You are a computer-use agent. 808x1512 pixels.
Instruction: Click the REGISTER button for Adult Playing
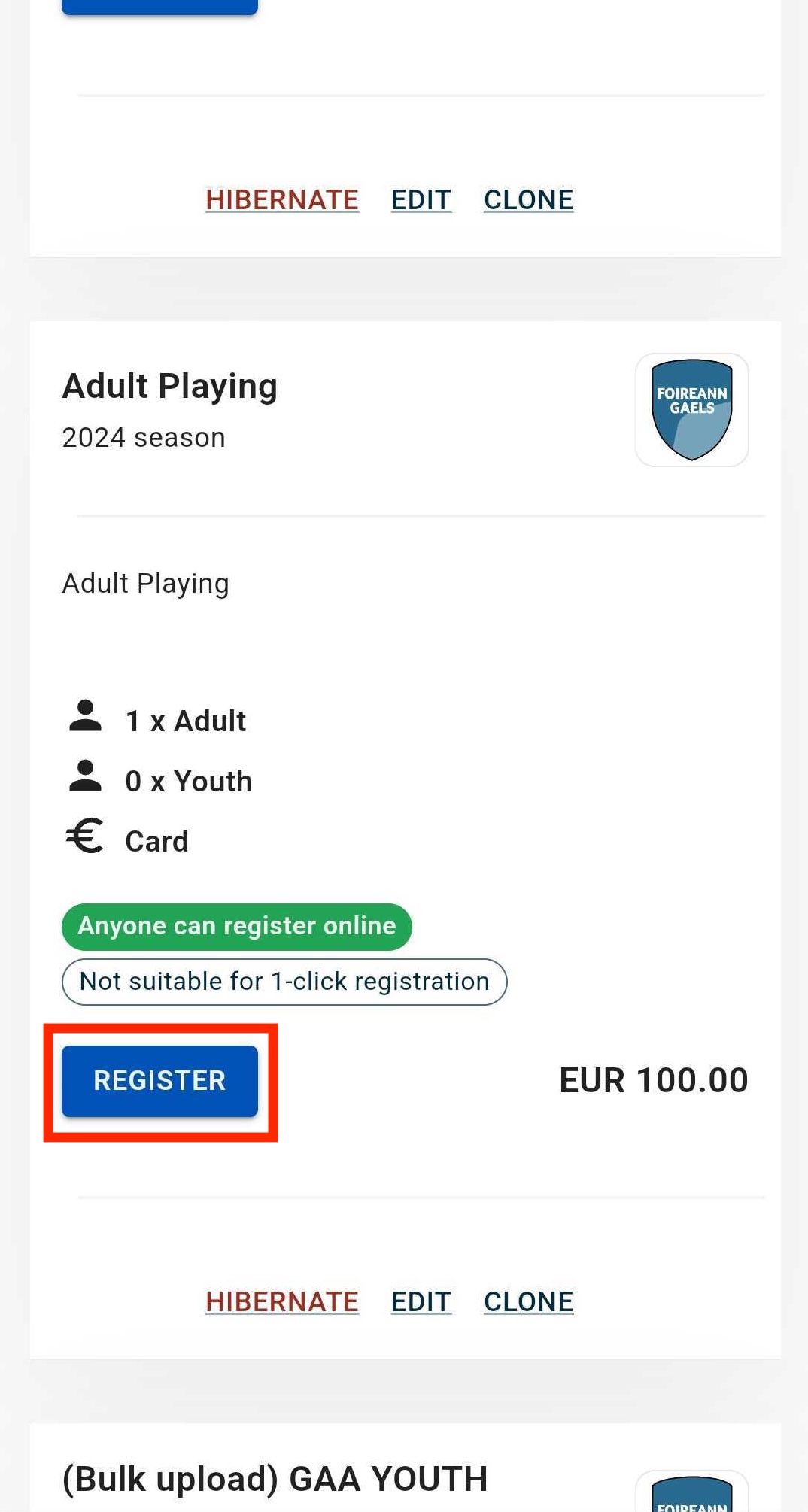[159, 1081]
